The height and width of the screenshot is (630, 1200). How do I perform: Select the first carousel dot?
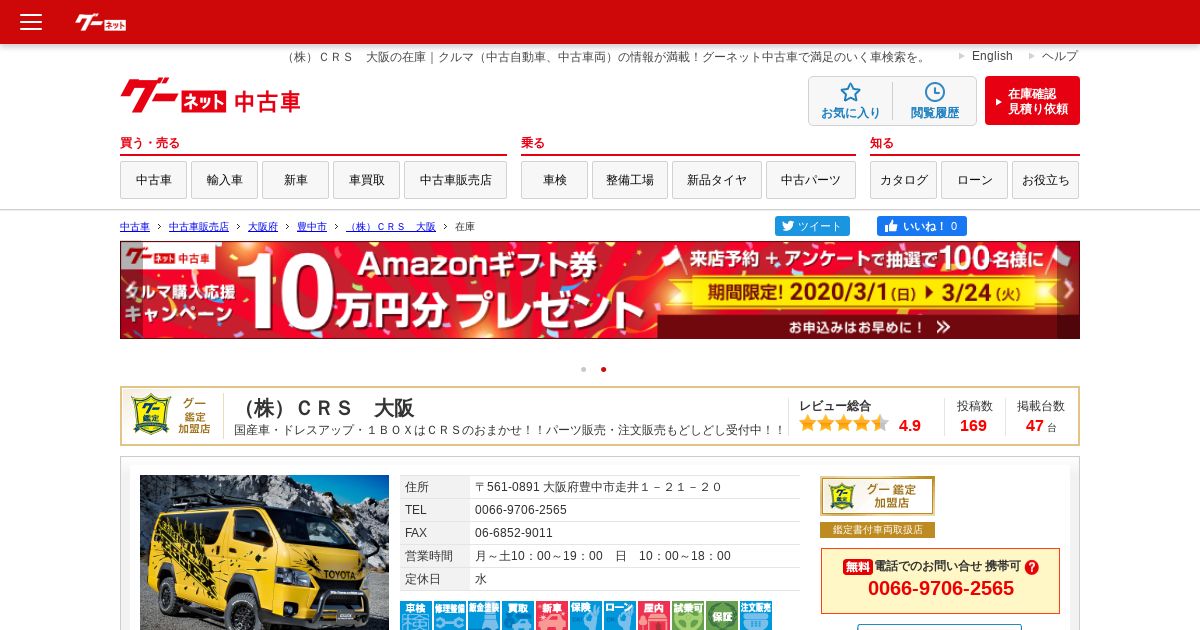(x=583, y=369)
